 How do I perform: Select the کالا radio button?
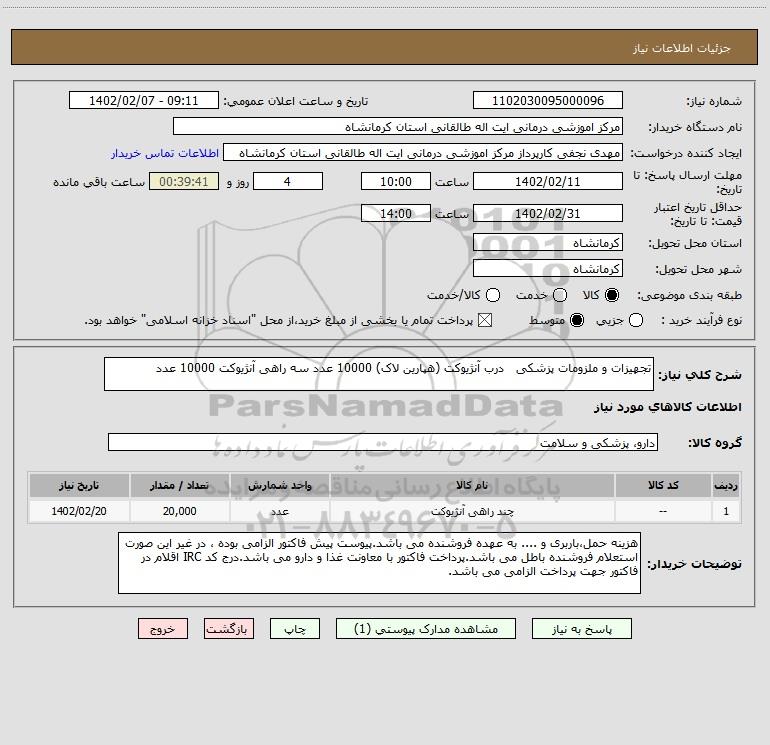coord(612,295)
